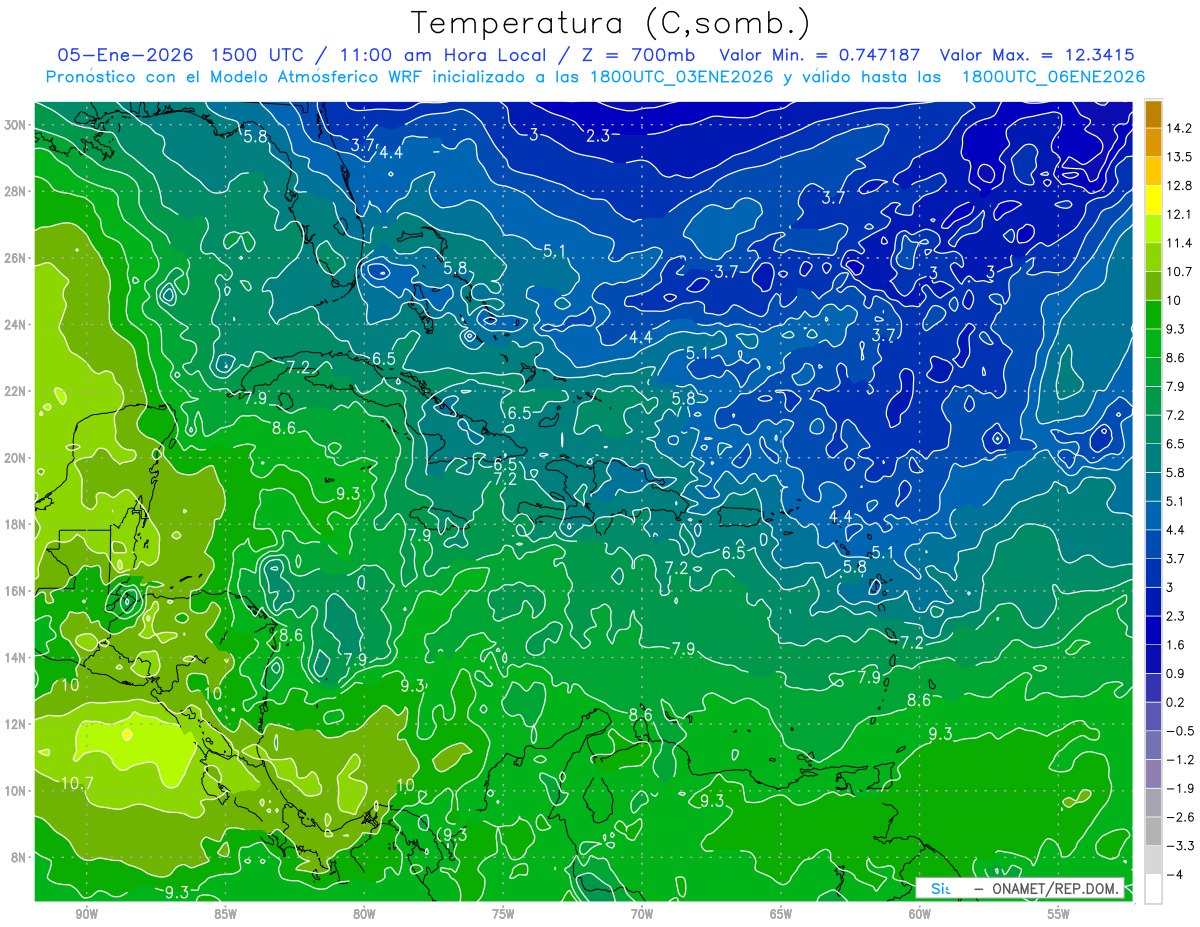Viewport: 1200px width, 927px height.
Task: Click the longitude axis label "75W"
Action: pyautogui.click(x=503, y=914)
